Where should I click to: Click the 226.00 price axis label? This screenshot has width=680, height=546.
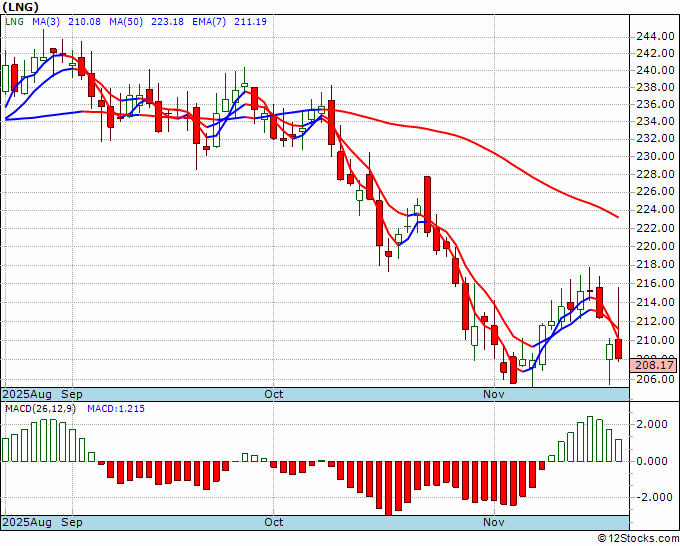tap(655, 191)
